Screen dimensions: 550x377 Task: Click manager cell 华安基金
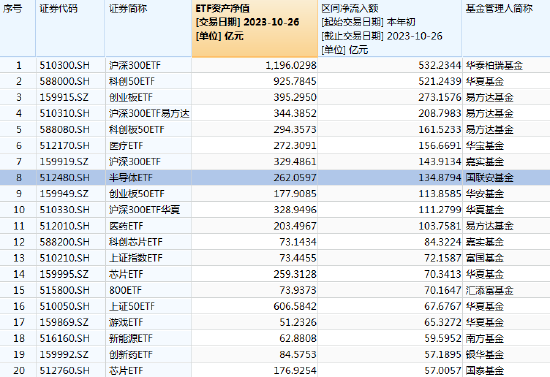tap(485, 194)
